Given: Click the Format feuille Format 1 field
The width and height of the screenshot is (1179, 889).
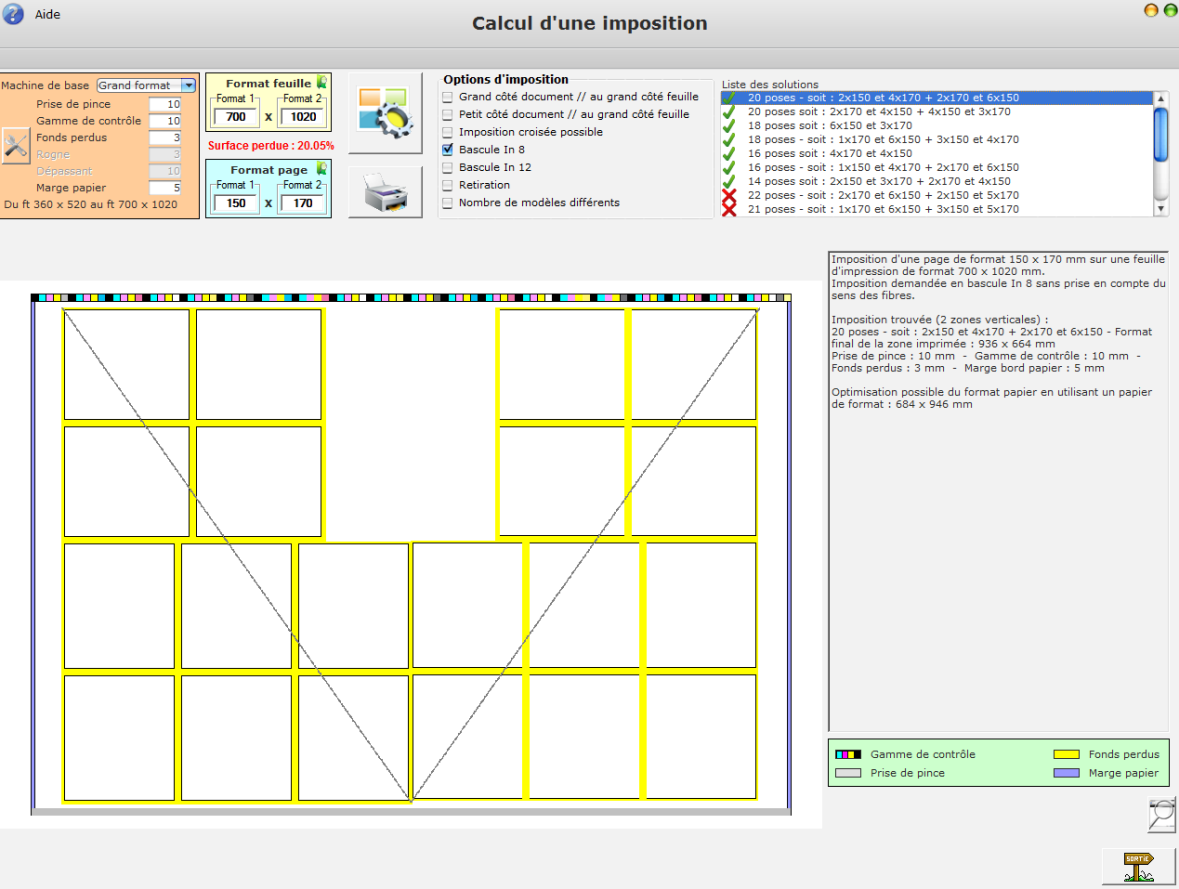Looking at the screenshot, I should [x=236, y=117].
